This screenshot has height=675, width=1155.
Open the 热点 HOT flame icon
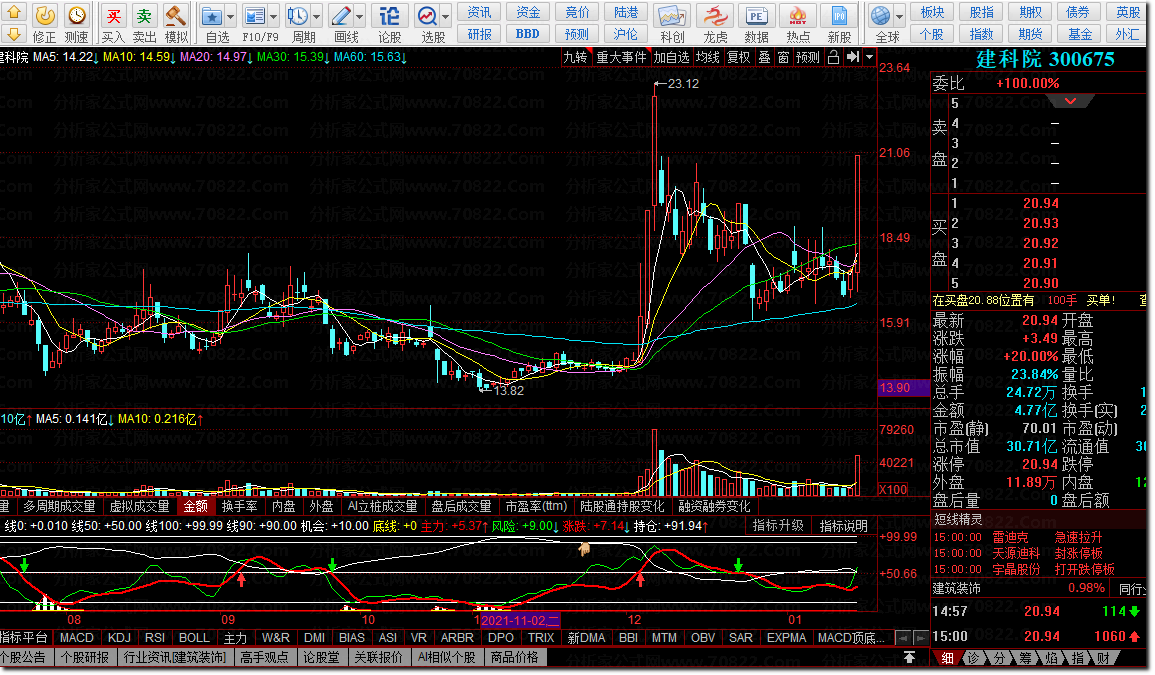(798, 15)
